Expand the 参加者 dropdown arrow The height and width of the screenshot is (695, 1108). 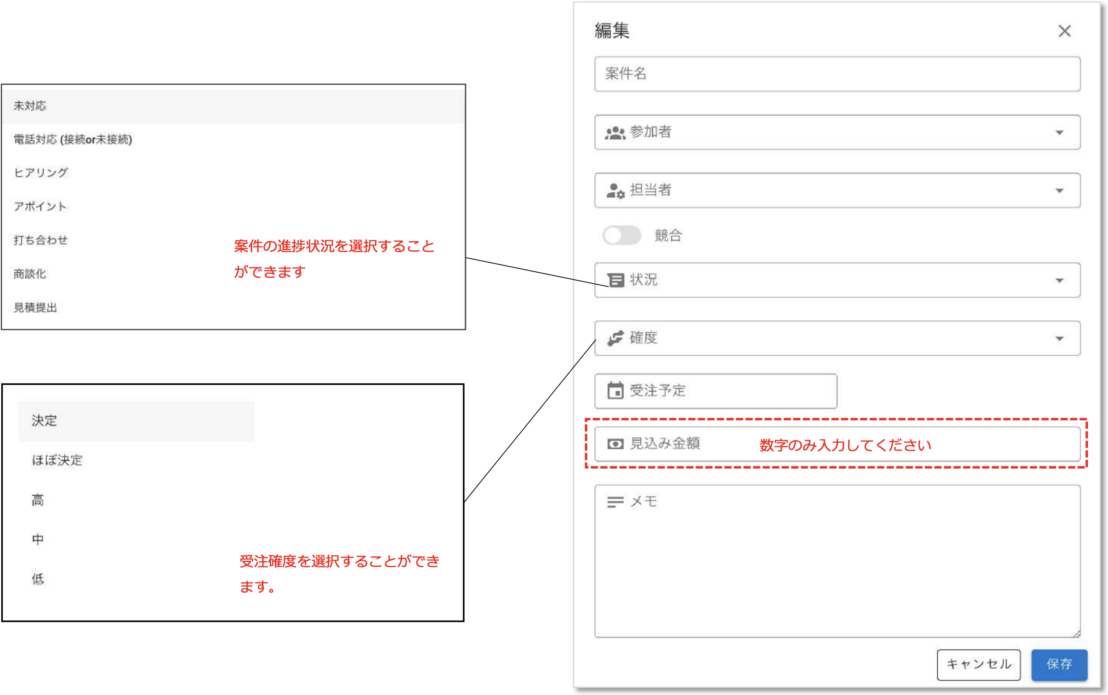pos(1059,132)
